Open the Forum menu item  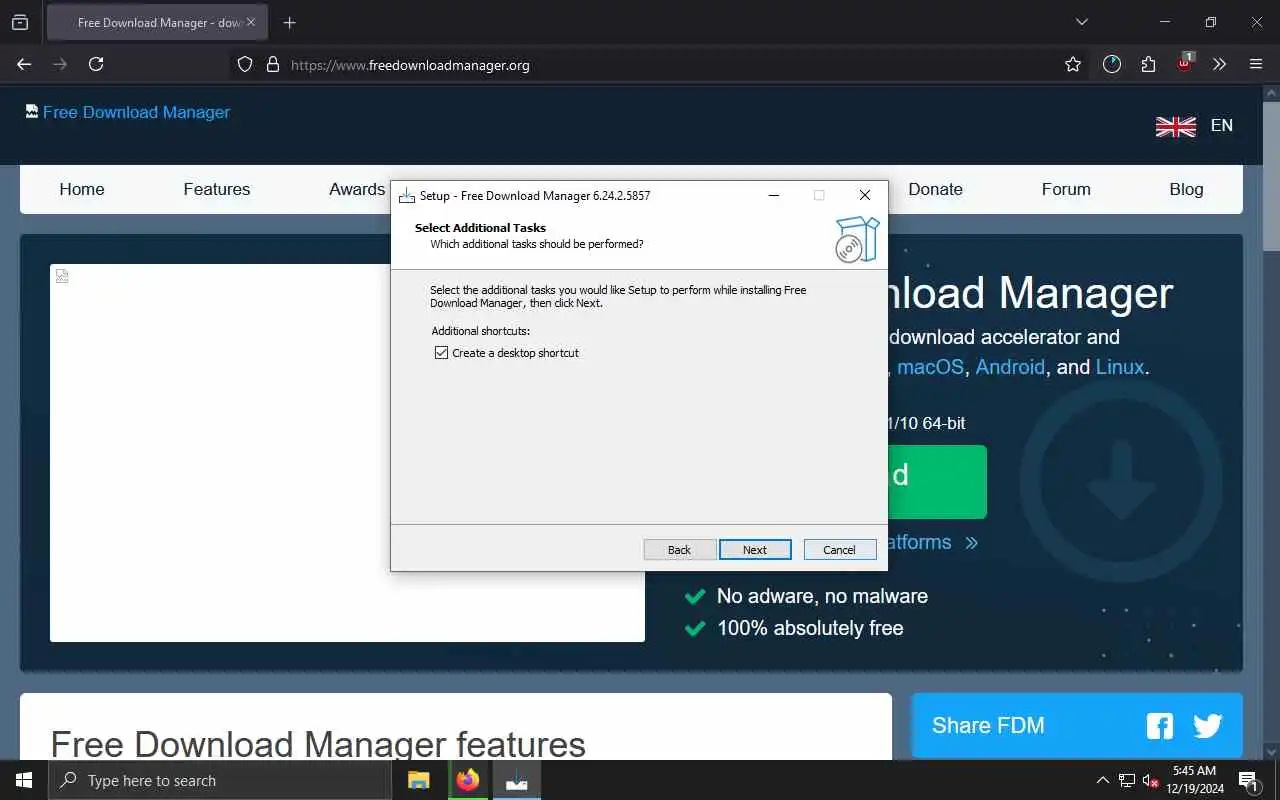coord(1066,189)
